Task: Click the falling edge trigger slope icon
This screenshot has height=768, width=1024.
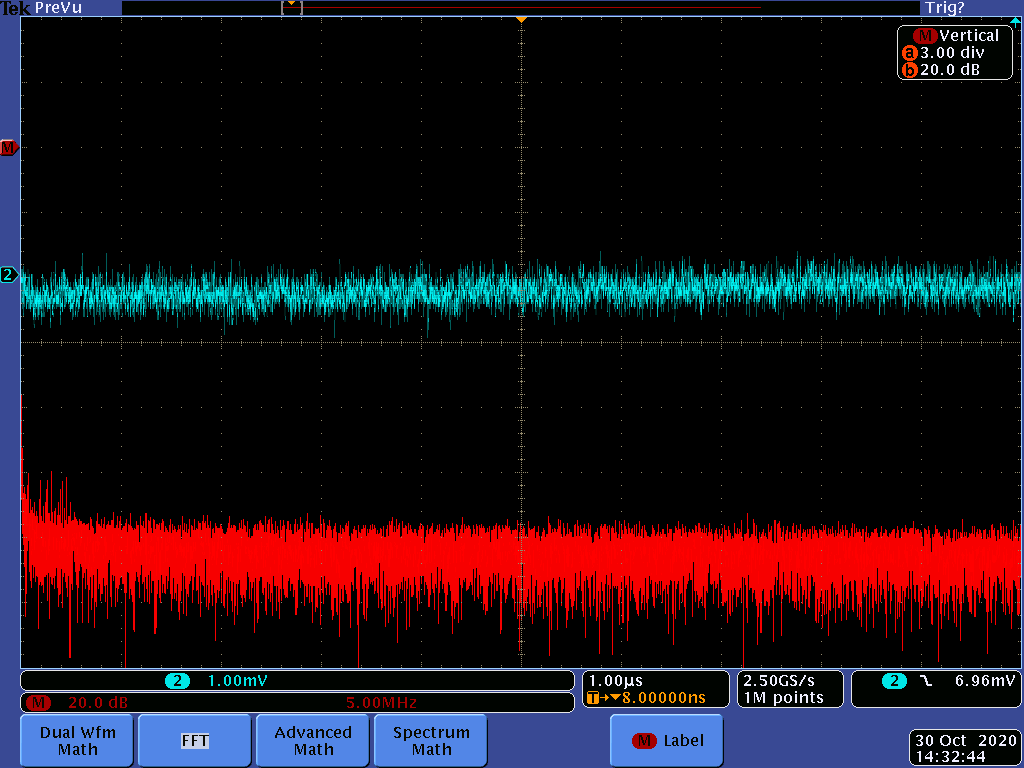Action: [x=926, y=681]
